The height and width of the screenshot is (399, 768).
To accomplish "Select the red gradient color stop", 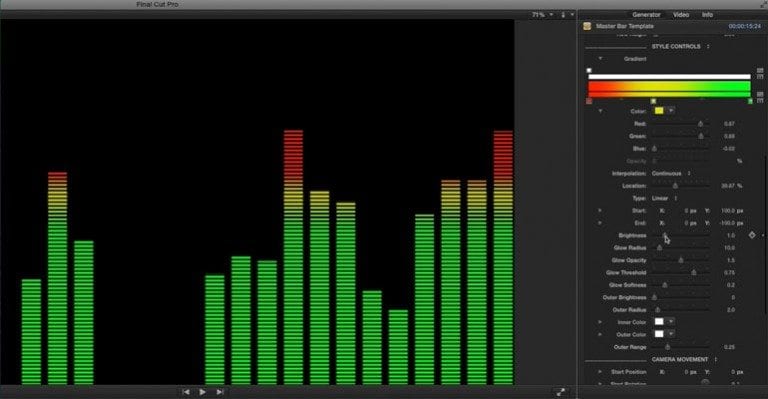I will click(x=589, y=101).
